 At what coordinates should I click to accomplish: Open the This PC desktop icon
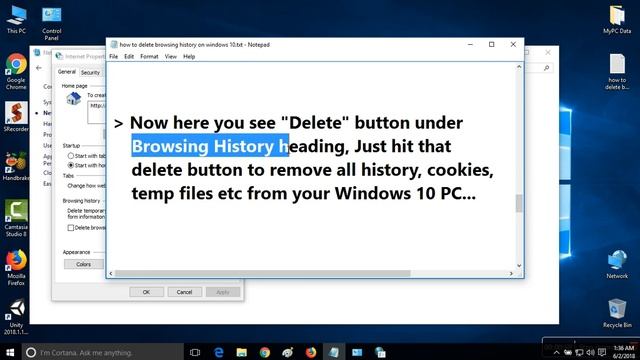click(x=16, y=20)
